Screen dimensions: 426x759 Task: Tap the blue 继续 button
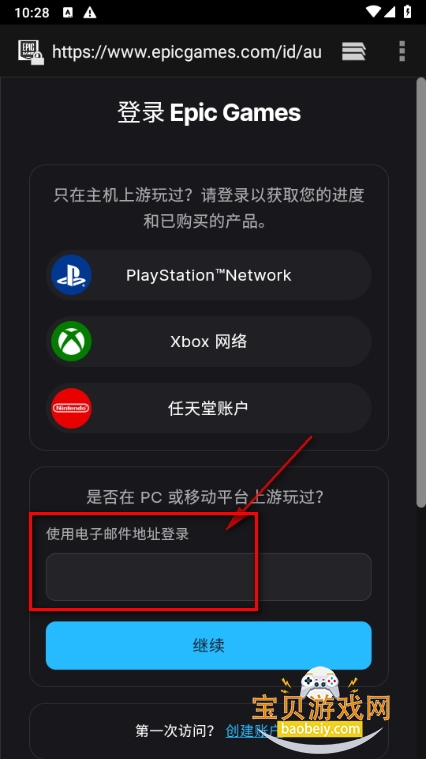(209, 645)
